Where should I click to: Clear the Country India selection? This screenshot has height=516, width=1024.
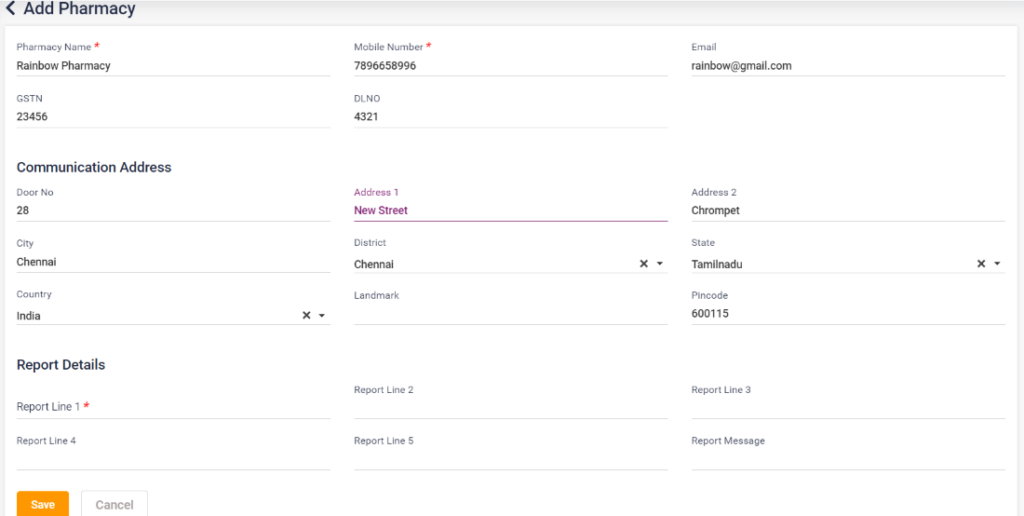coord(306,316)
